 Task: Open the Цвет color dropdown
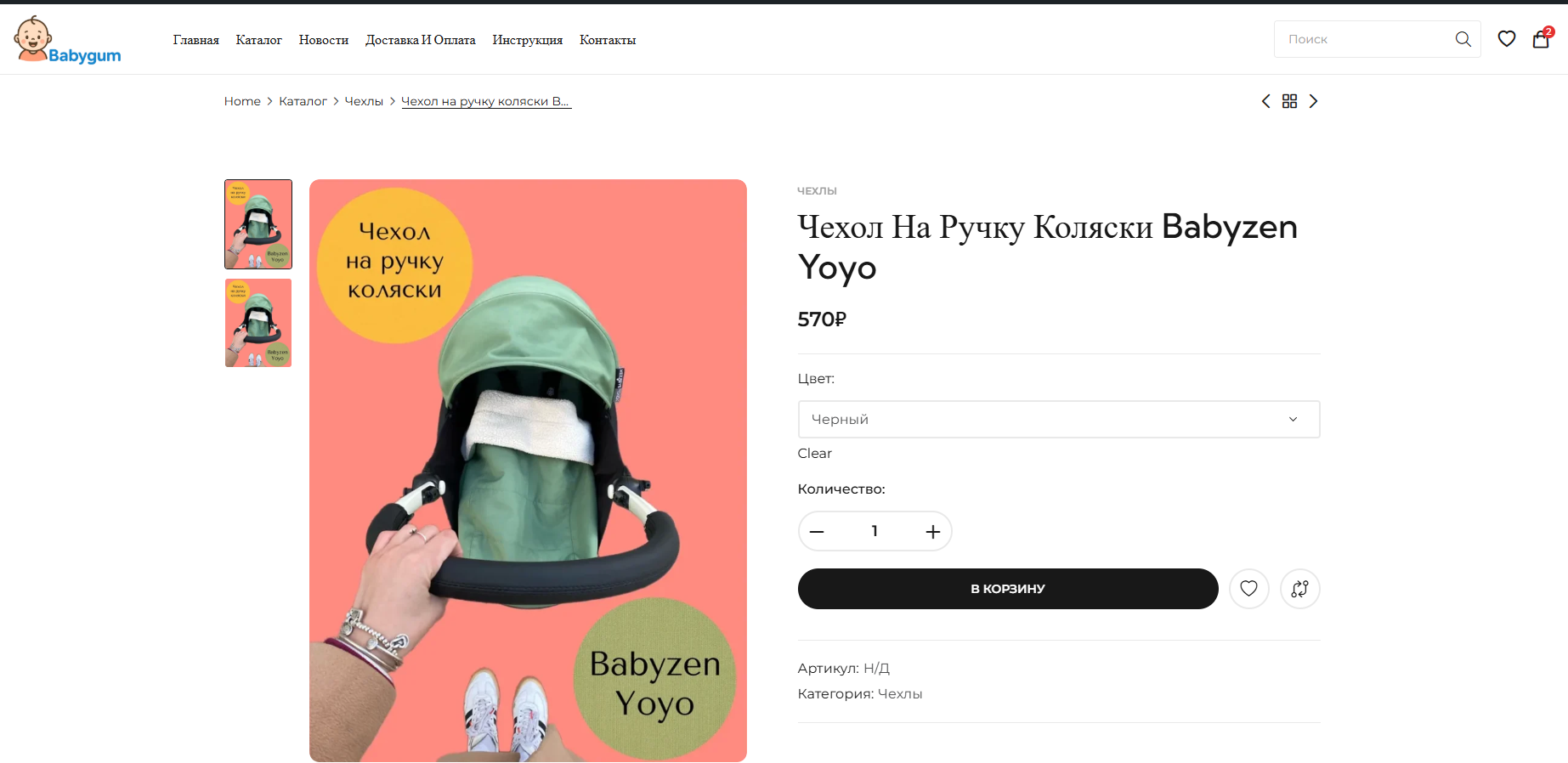pyautogui.click(x=1059, y=419)
